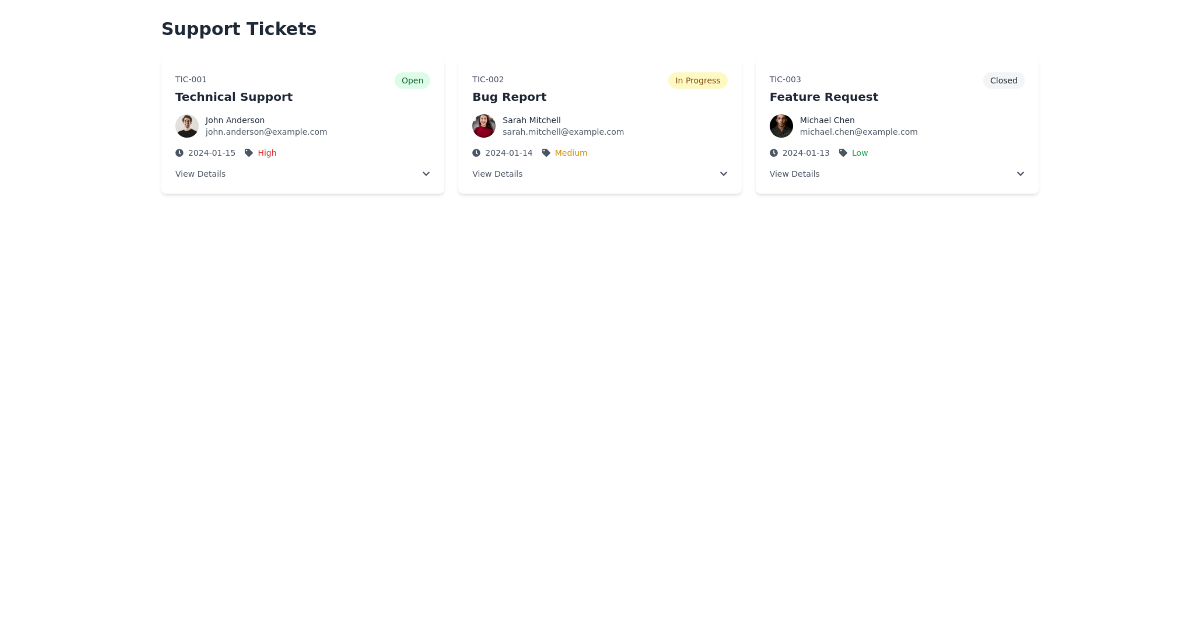This screenshot has width=1200, height=630.
Task: Click the TIC-002 ticket identifier
Action: pyautogui.click(x=487, y=79)
